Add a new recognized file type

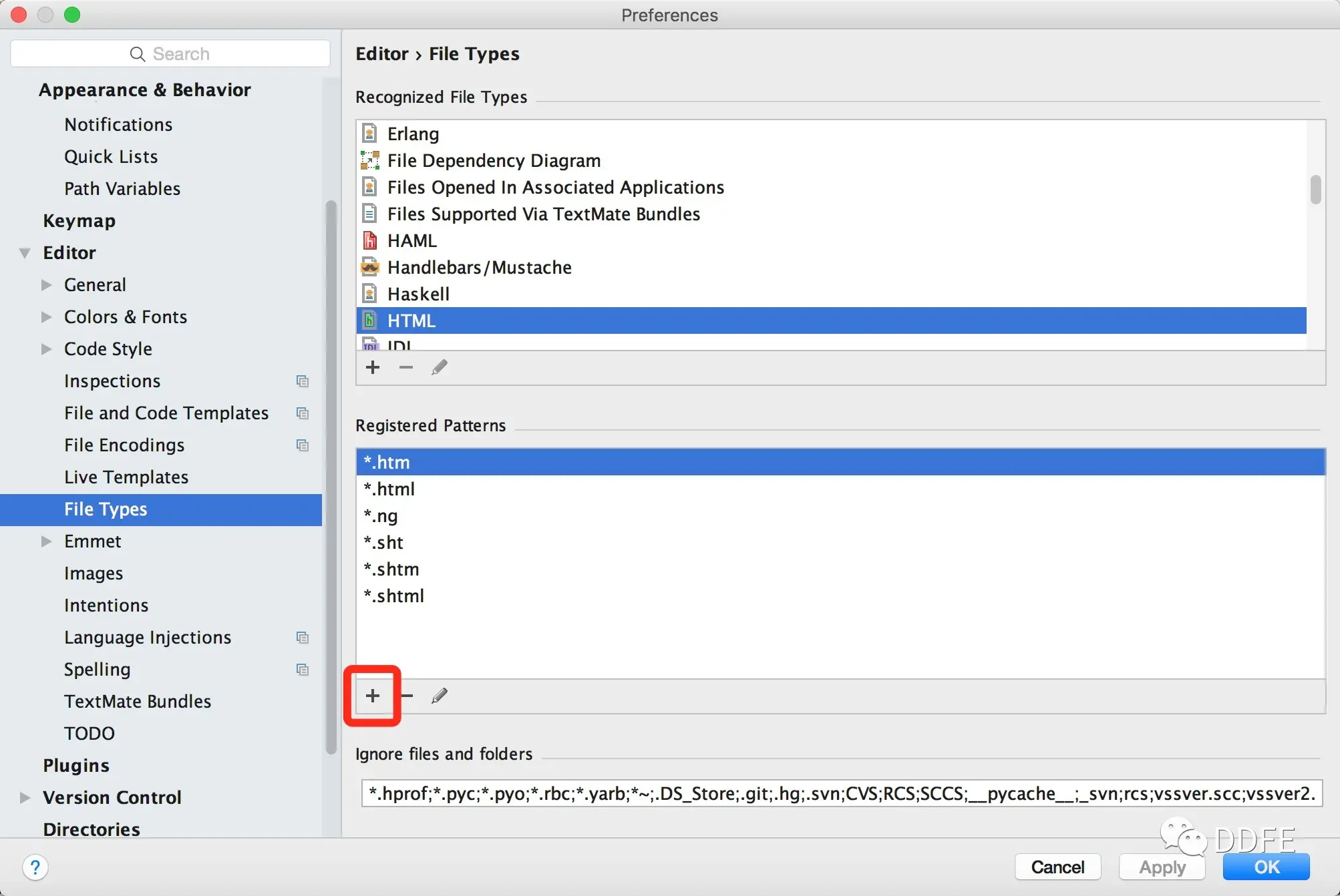point(373,367)
